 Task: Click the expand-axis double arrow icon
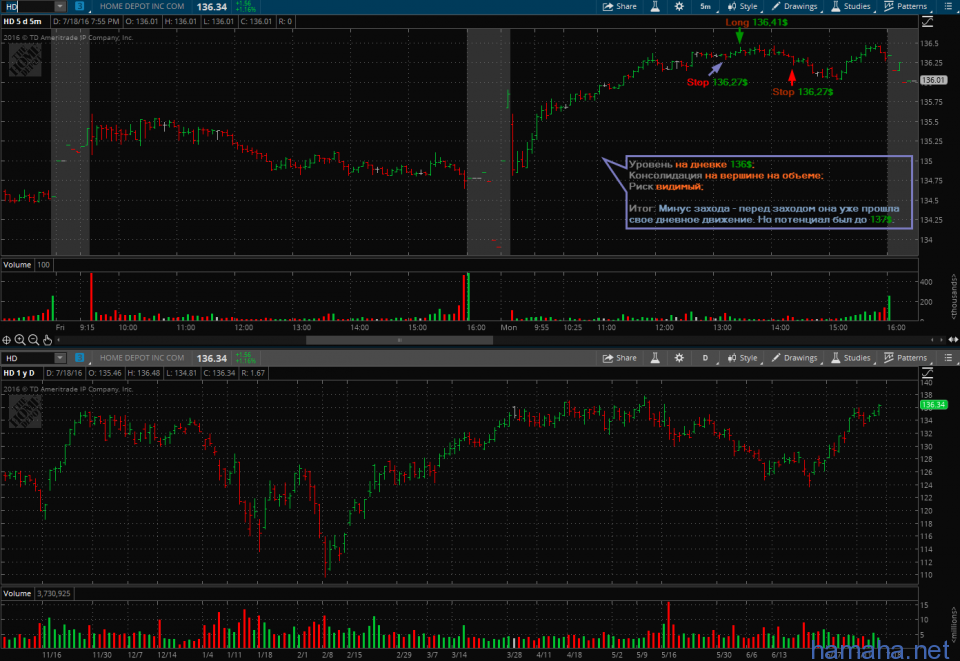click(x=953, y=340)
